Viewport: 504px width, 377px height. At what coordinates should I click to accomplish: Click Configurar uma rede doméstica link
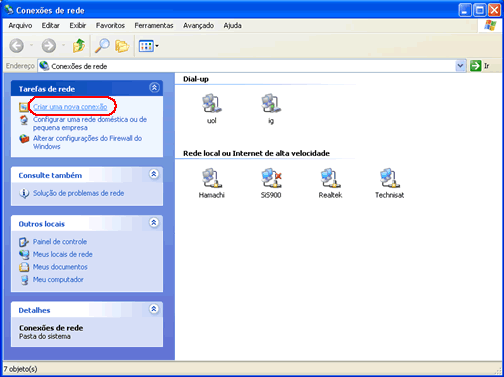tap(90, 123)
